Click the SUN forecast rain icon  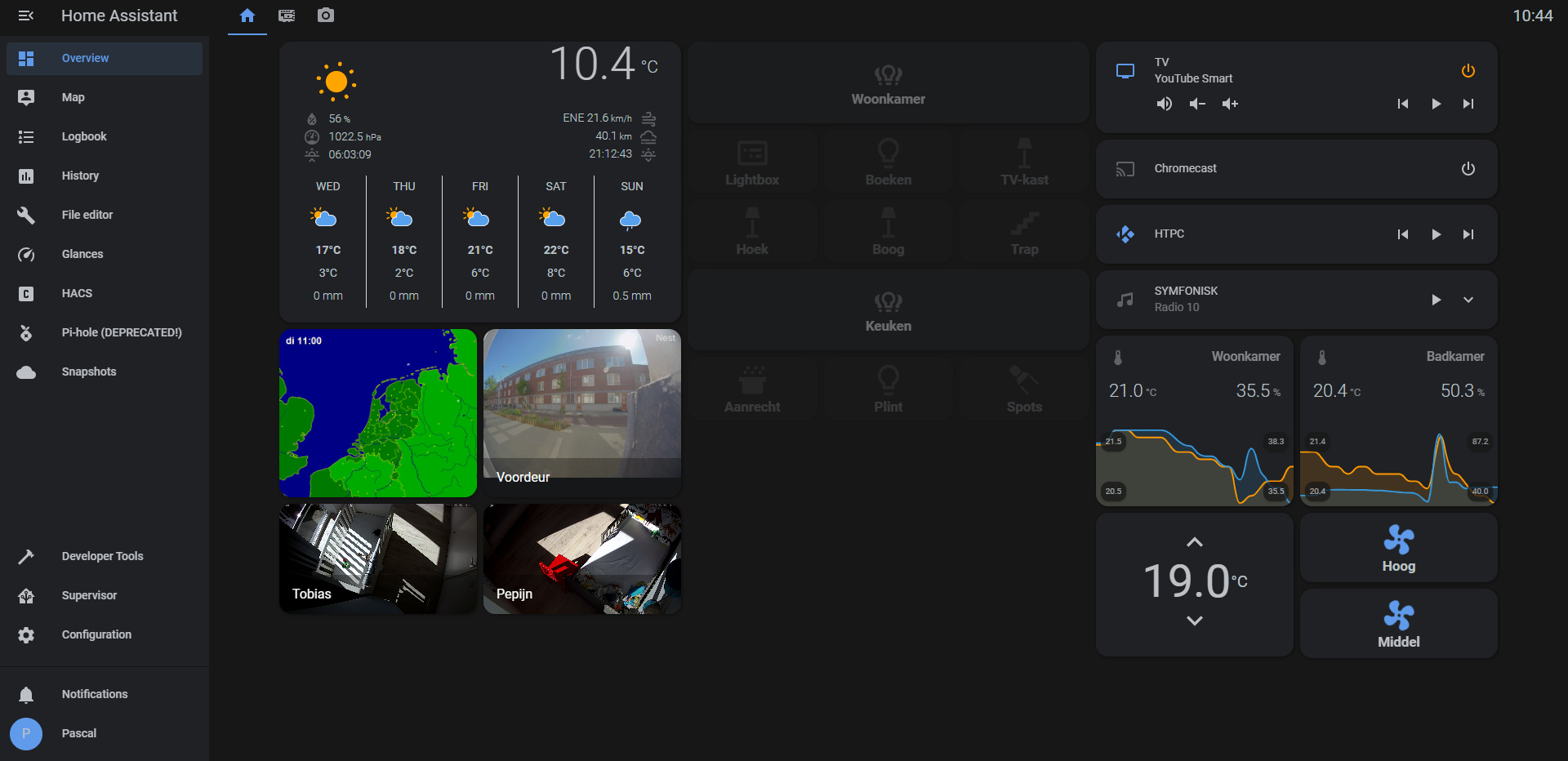[x=631, y=219]
